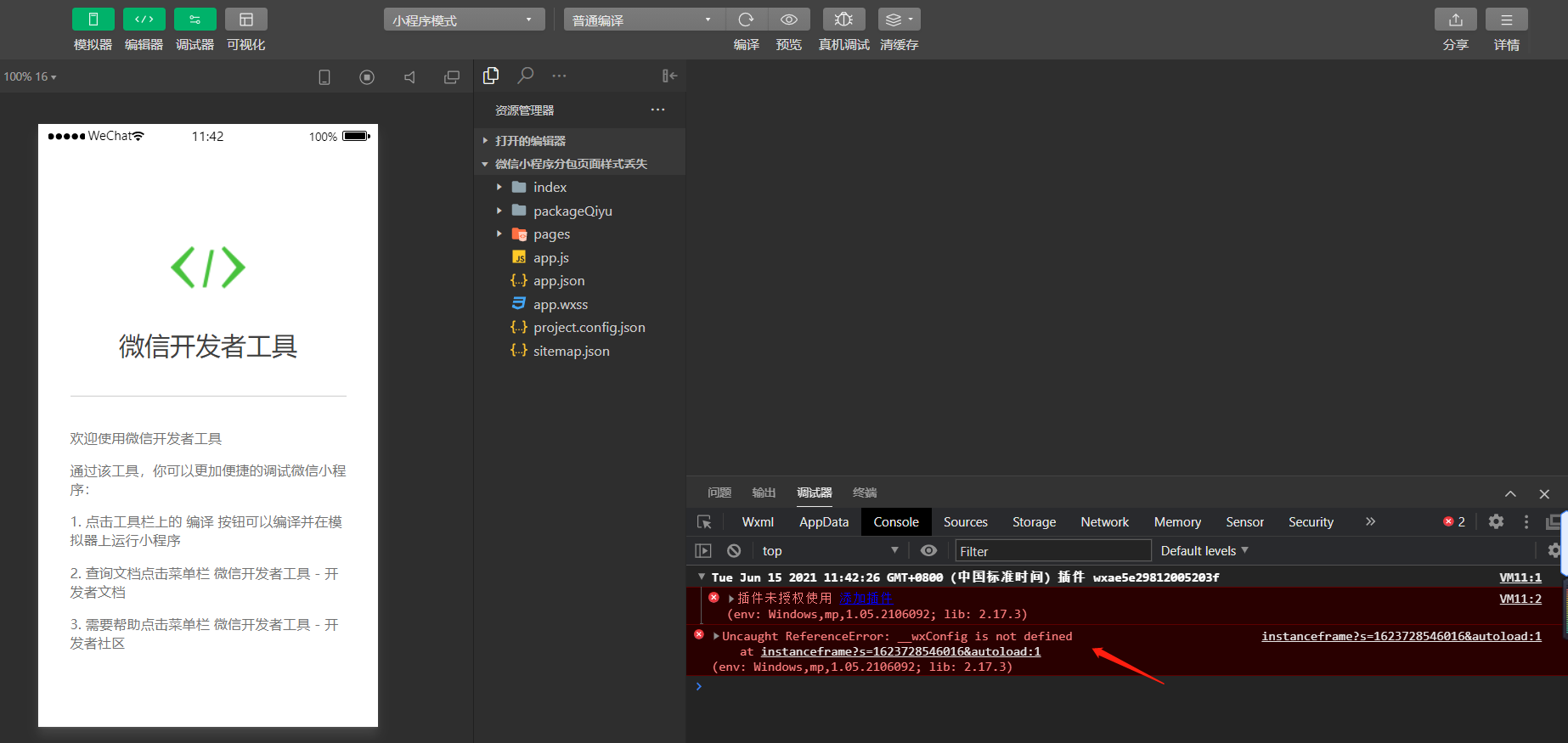The image size is (1568, 743).
Task: Switch to the 问题 (problems) tab
Action: click(x=719, y=493)
